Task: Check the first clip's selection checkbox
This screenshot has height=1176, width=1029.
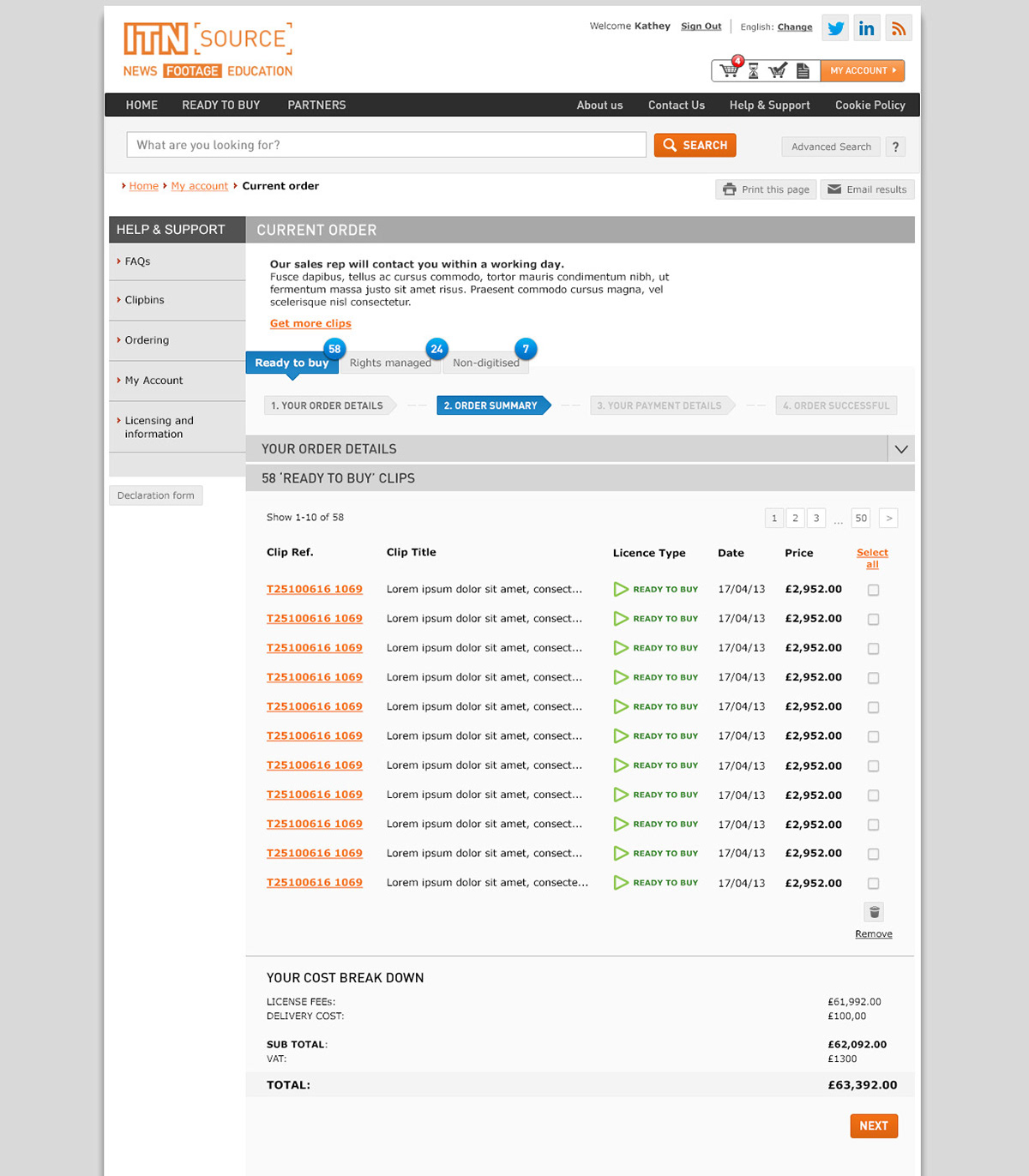Action: 873,590
